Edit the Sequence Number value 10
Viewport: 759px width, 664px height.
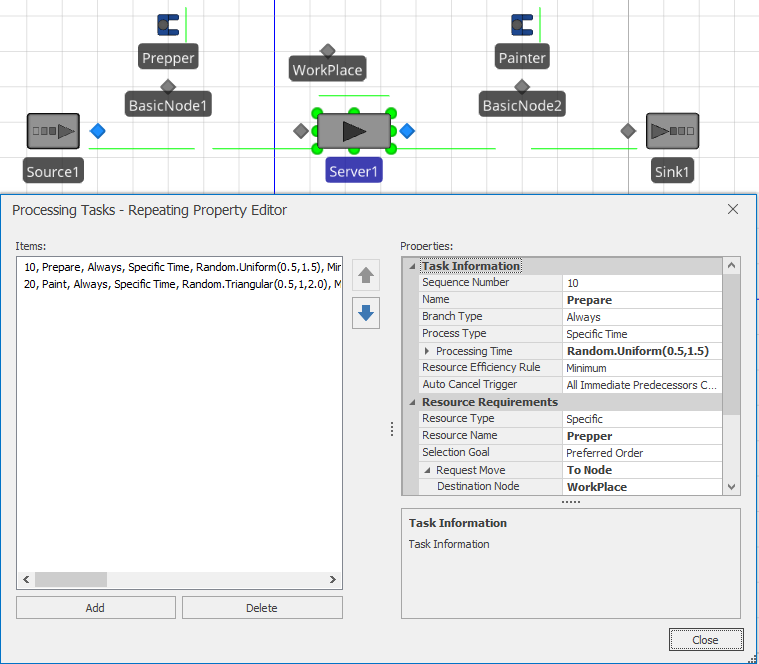(x=642, y=283)
